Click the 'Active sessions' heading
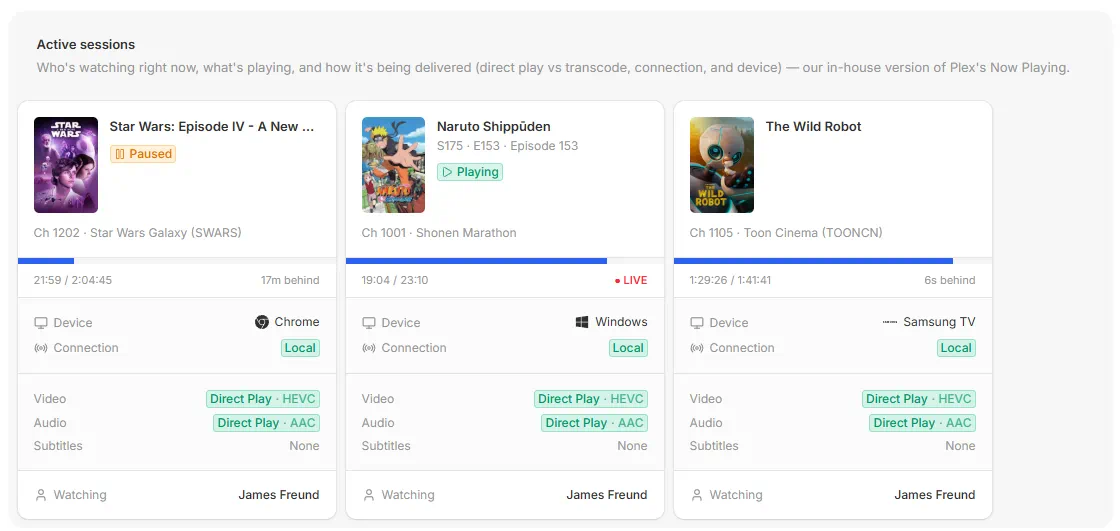Viewport: 1120px width, 531px height. pyautogui.click(x=86, y=44)
